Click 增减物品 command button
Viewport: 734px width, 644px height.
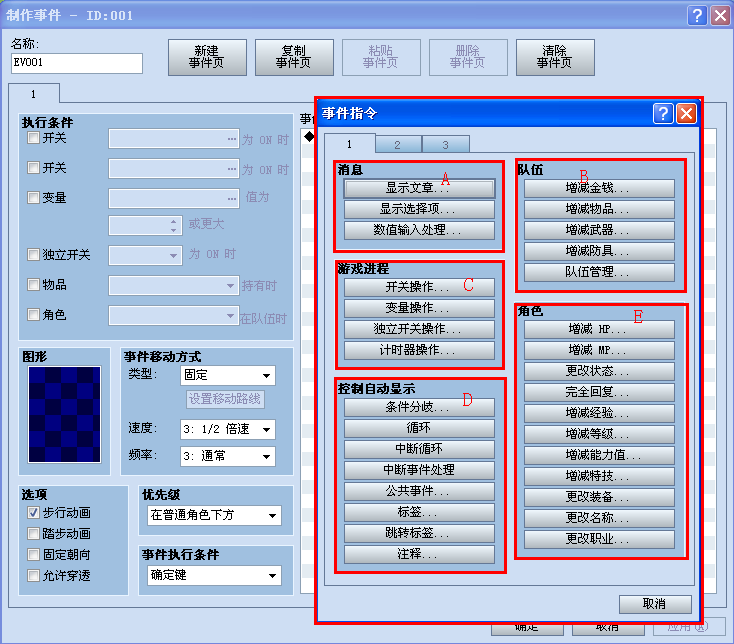(599, 209)
